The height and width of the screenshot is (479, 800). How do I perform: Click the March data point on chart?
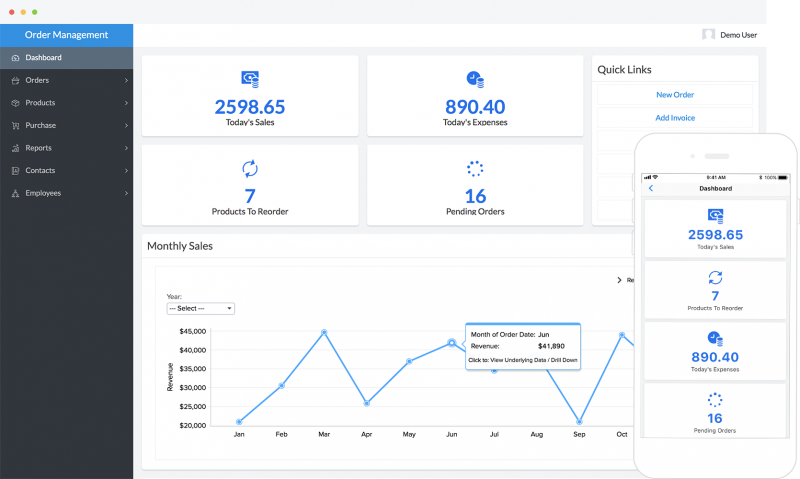click(324, 332)
